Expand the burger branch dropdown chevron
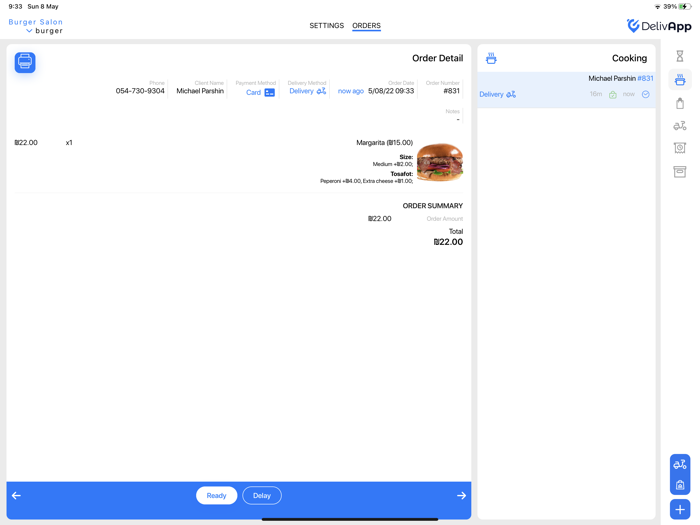The image size is (700, 525). 29,31
